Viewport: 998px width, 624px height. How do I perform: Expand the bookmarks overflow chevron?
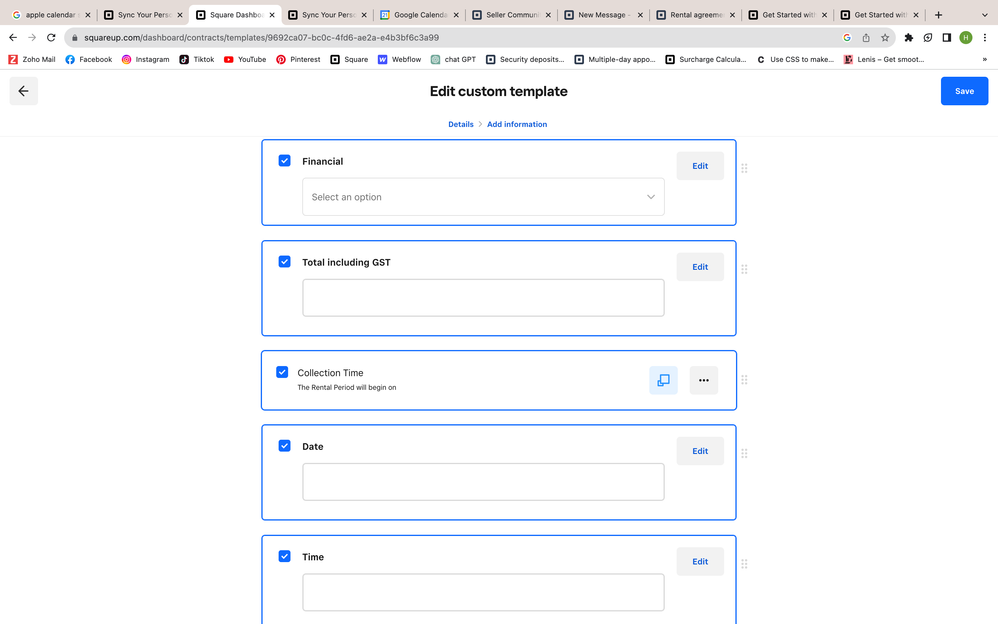[984, 59]
